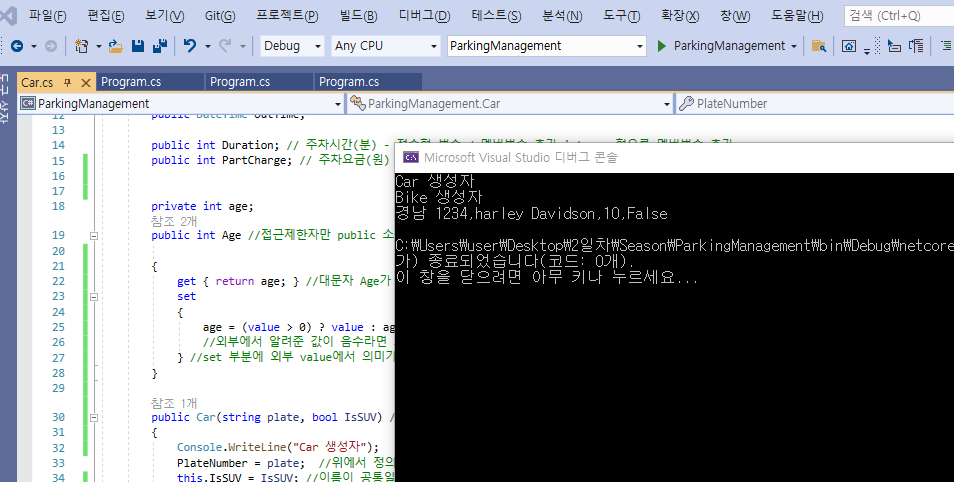This screenshot has width=954, height=482.
Task: Open the Undo history dropdown arrow
Action: (207, 46)
